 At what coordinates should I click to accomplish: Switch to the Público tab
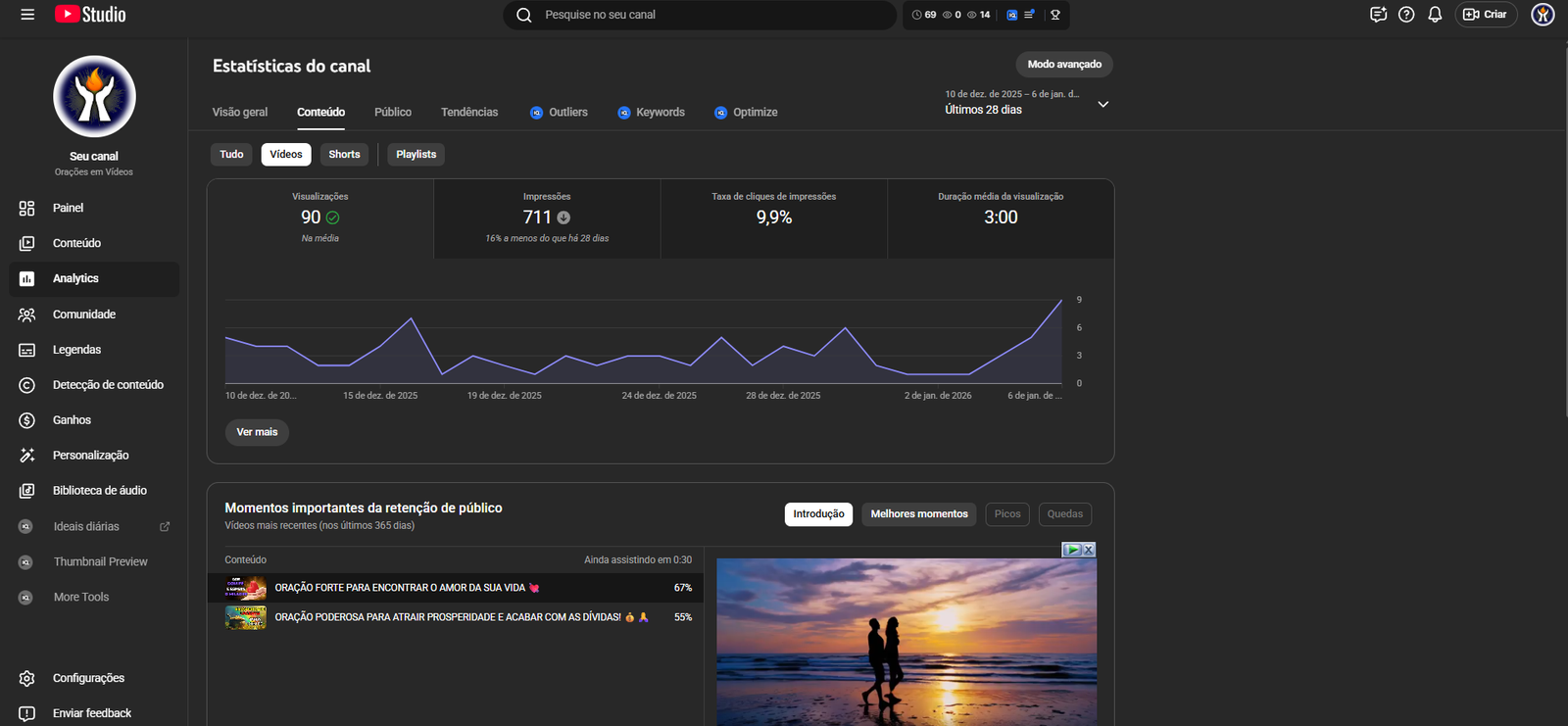(x=393, y=113)
